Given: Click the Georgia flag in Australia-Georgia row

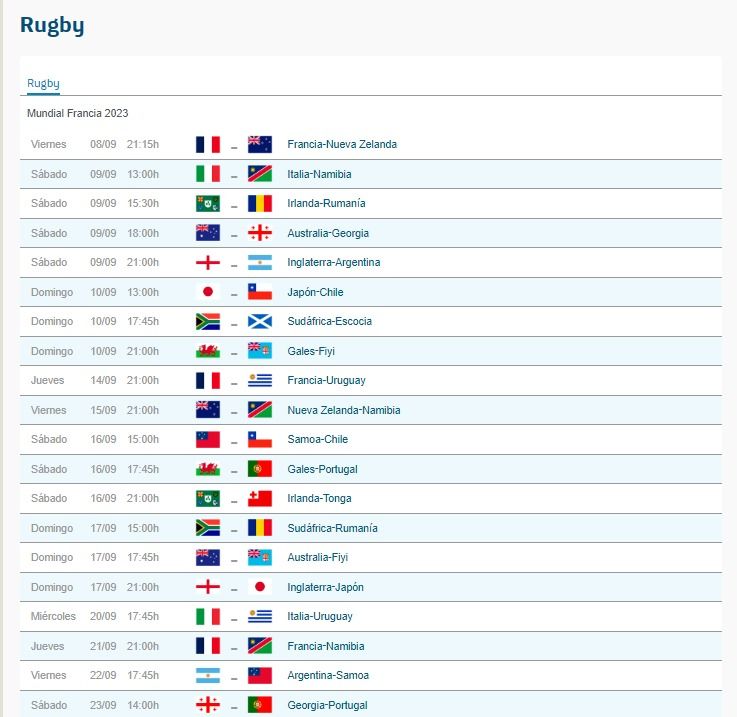Looking at the screenshot, I should click(260, 233).
